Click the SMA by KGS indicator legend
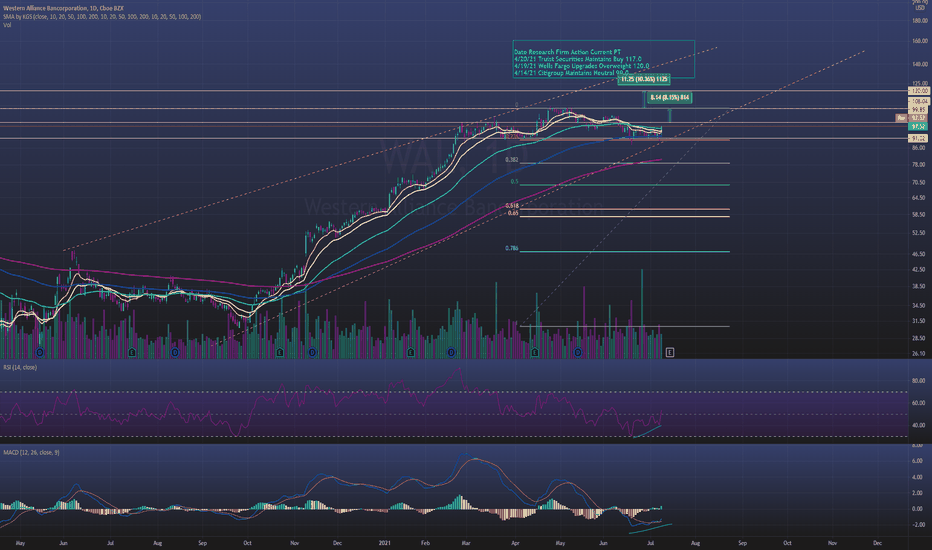 102,17
